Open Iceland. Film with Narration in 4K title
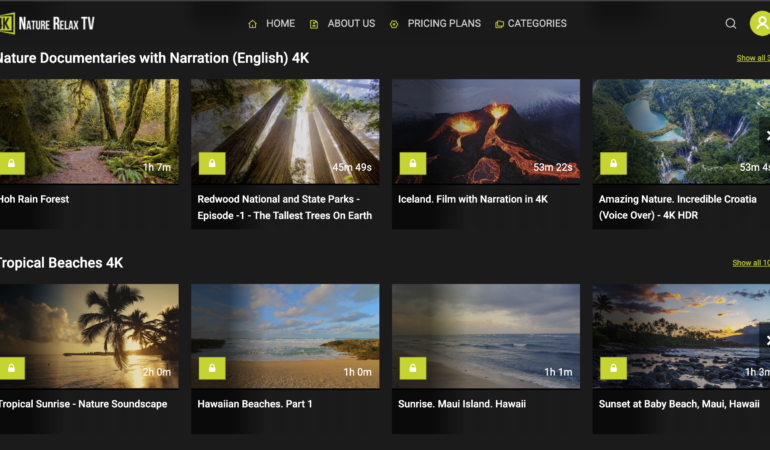The image size is (770, 450). pyautogui.click(x=473, y=199)
